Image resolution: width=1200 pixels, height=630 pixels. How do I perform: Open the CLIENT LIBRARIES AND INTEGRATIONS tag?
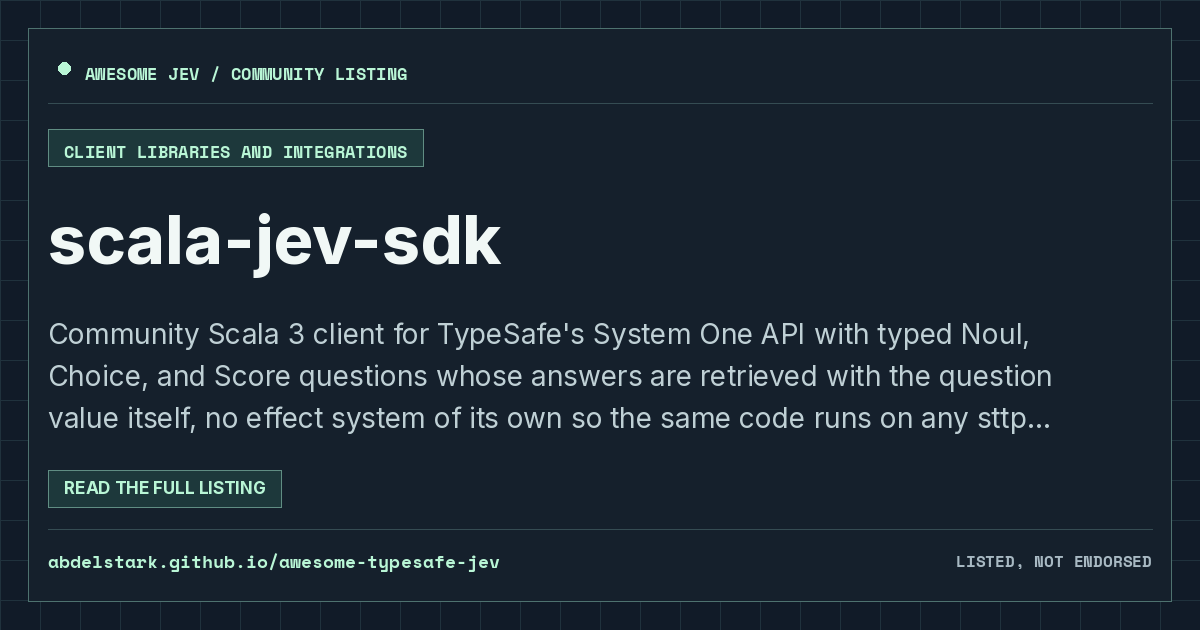tap(236, 148)
